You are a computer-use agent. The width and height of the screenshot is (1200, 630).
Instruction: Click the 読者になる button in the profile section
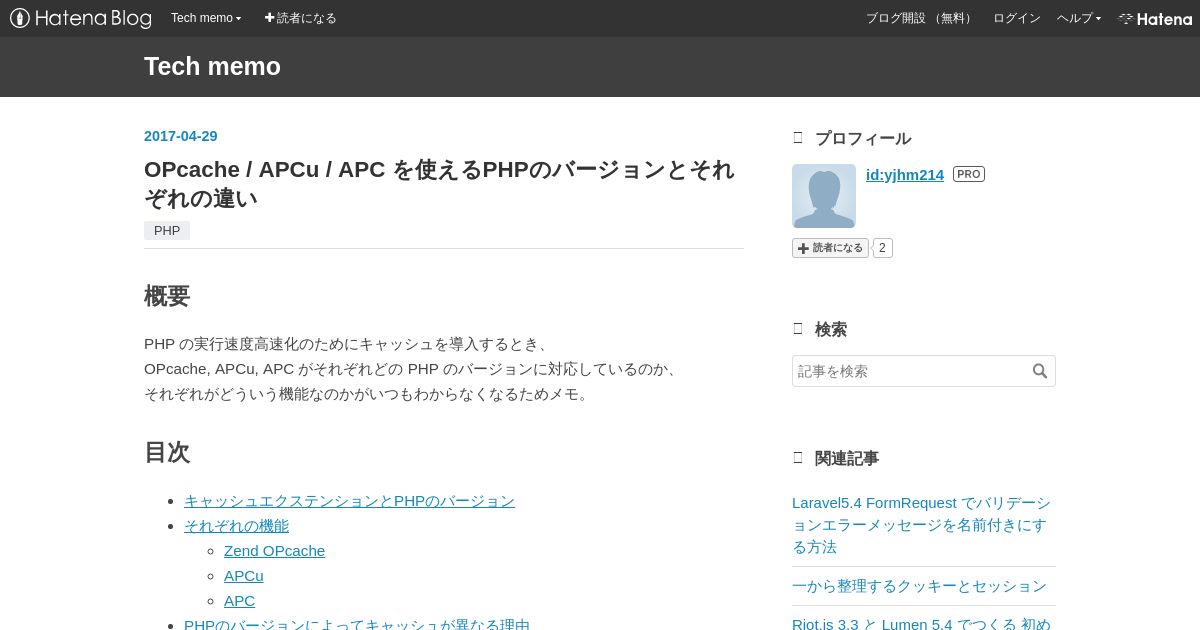(x=830, y=248)
